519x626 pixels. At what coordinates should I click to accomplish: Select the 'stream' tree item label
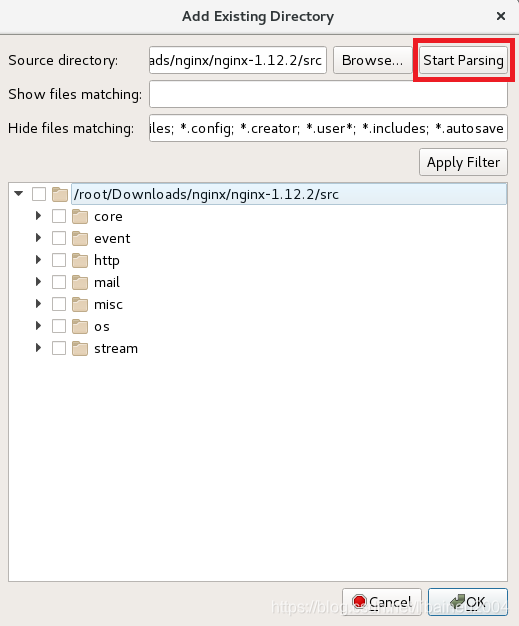pos(116,349)
